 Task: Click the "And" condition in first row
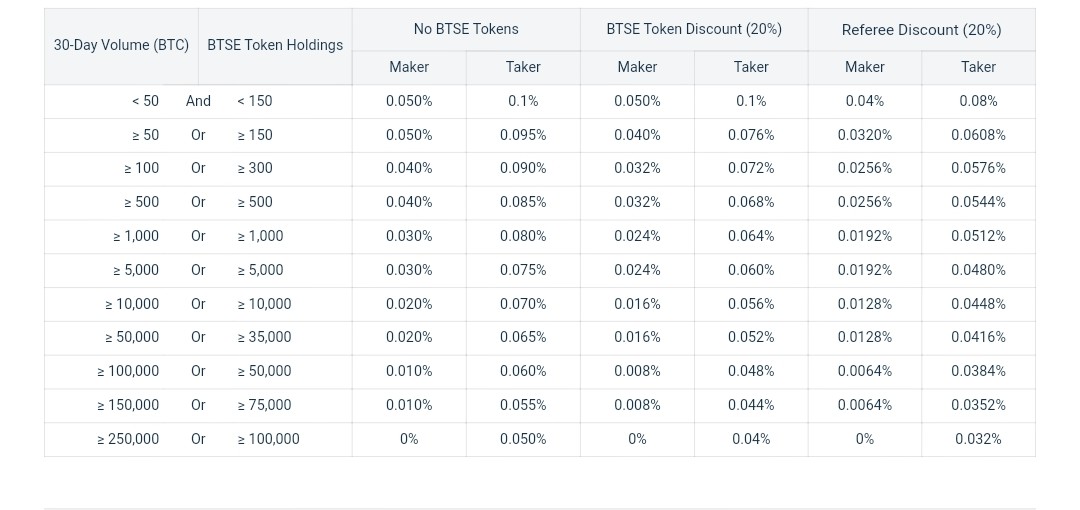coord(198,101)
